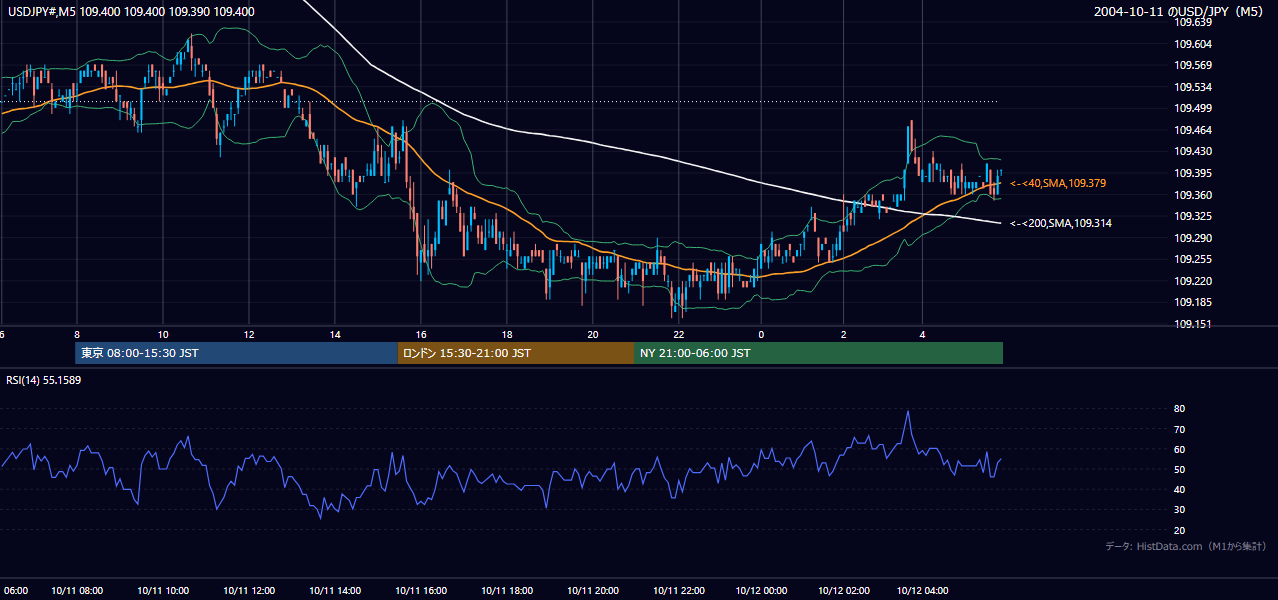Click the 10/11 14:00 time label
The width and height of the screenshot is (1278, 600).
click(335, 590)
